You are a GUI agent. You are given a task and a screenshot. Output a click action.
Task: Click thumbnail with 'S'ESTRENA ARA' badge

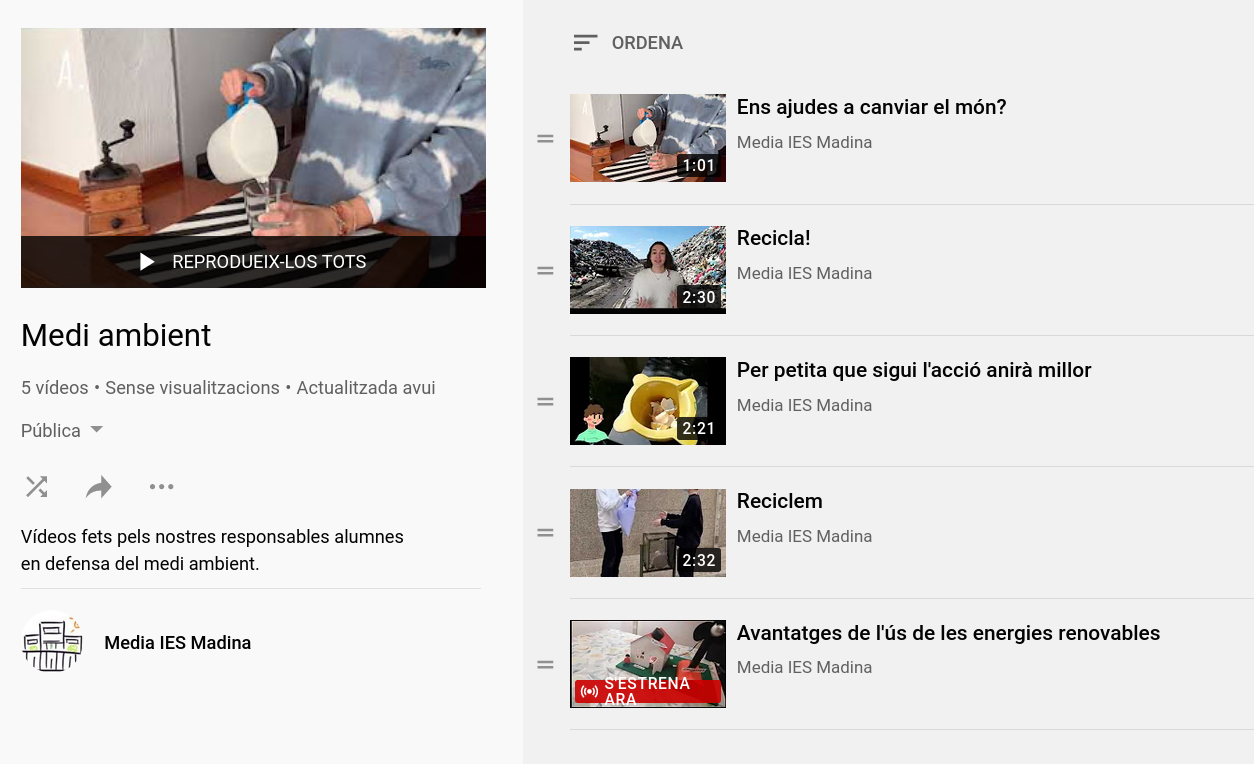pos(647,664)
